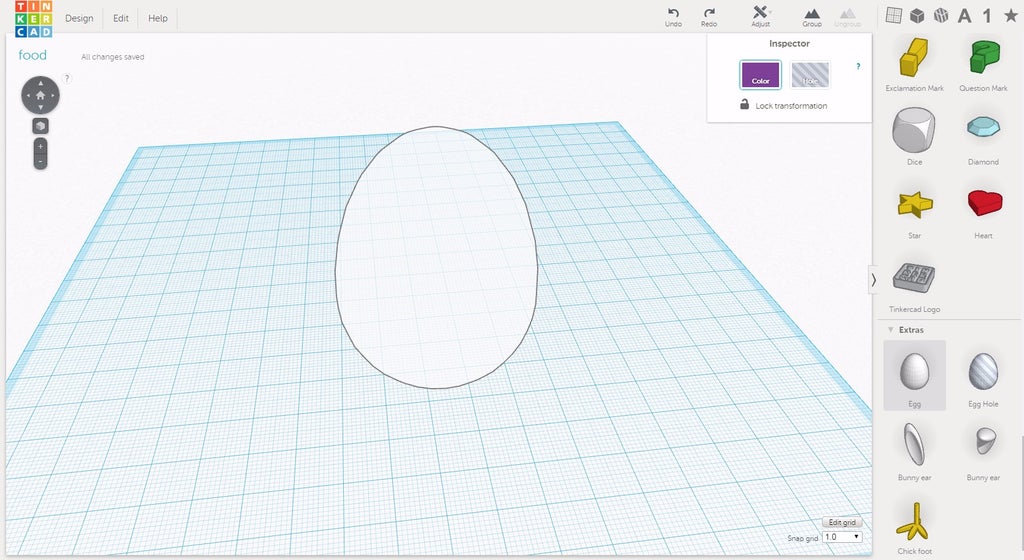Choose the solid cube shapes category icon
This screenshot has width=1024, height=560.
point(917,15)
